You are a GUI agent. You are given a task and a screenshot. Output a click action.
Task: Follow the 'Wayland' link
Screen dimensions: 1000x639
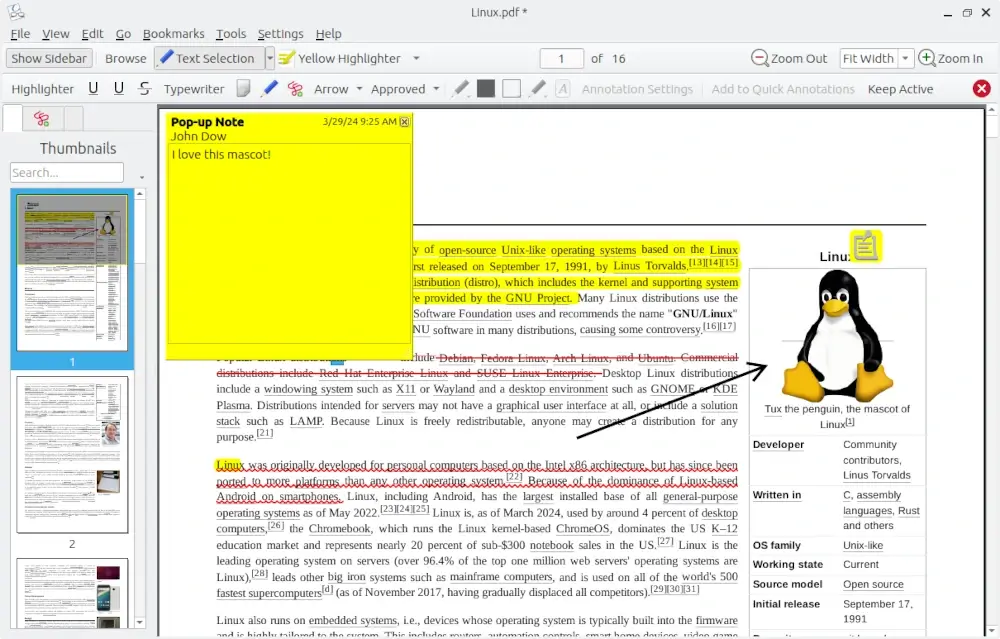tap(454, 389)
